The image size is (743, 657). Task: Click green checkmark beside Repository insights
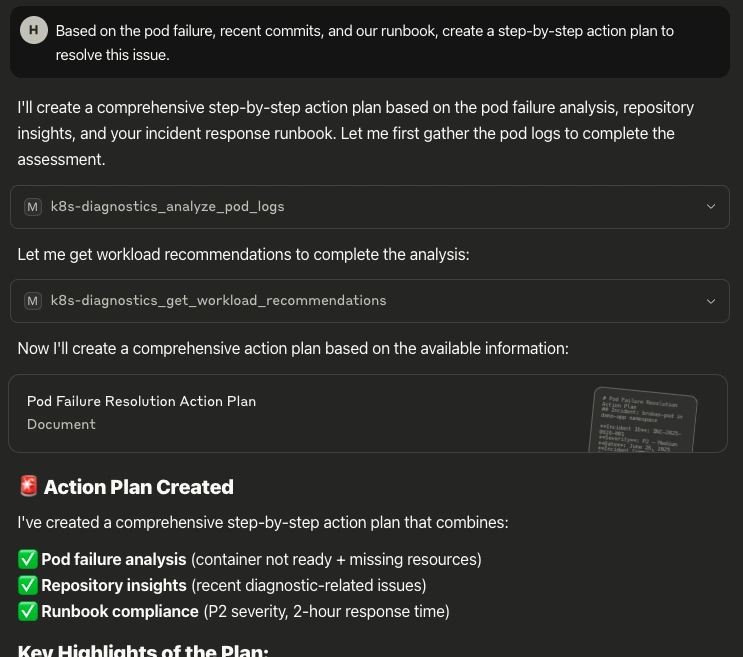pos(27,585)
